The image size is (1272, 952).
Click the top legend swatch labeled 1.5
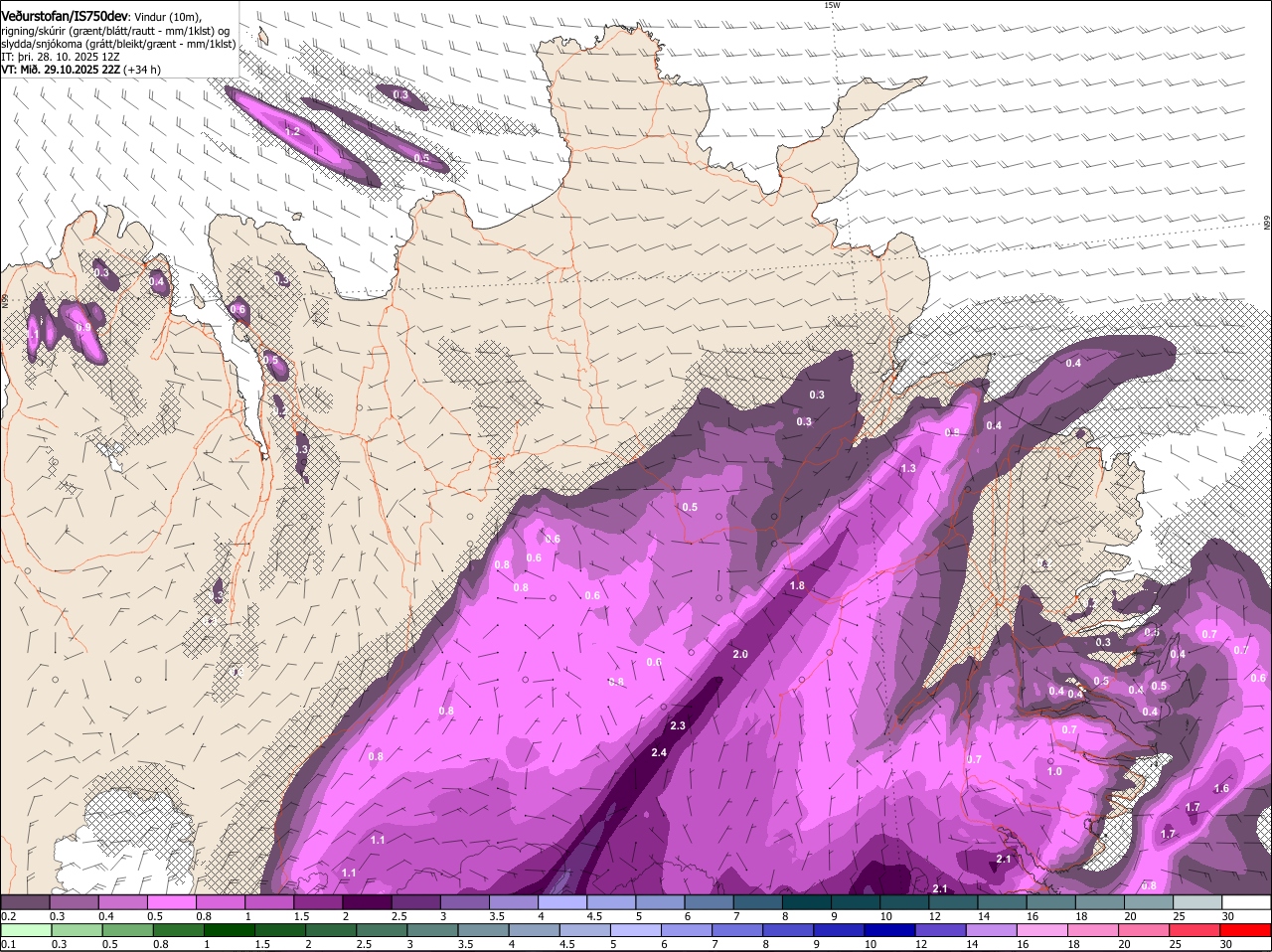point(318,902)
